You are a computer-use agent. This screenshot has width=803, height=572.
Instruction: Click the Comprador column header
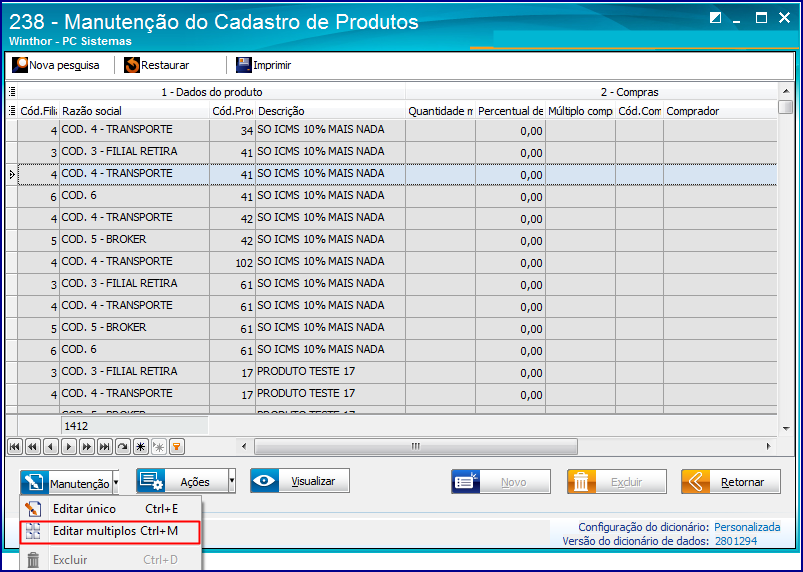point(721,111)
